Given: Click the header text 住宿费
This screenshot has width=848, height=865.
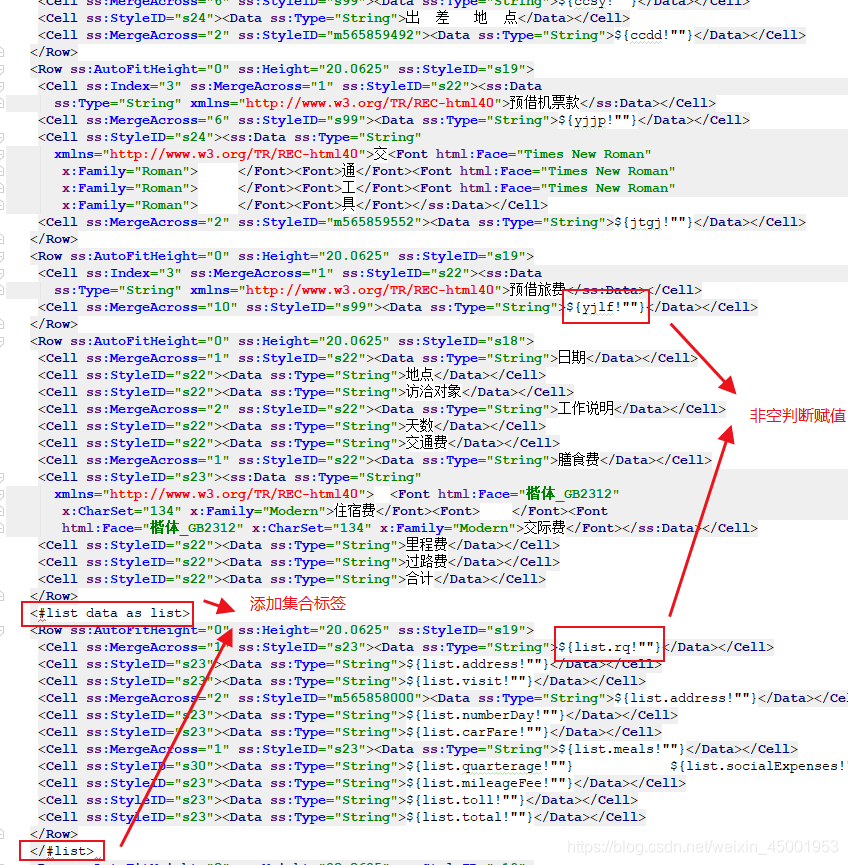Looking at the screenshot, I should coord(354,511).
